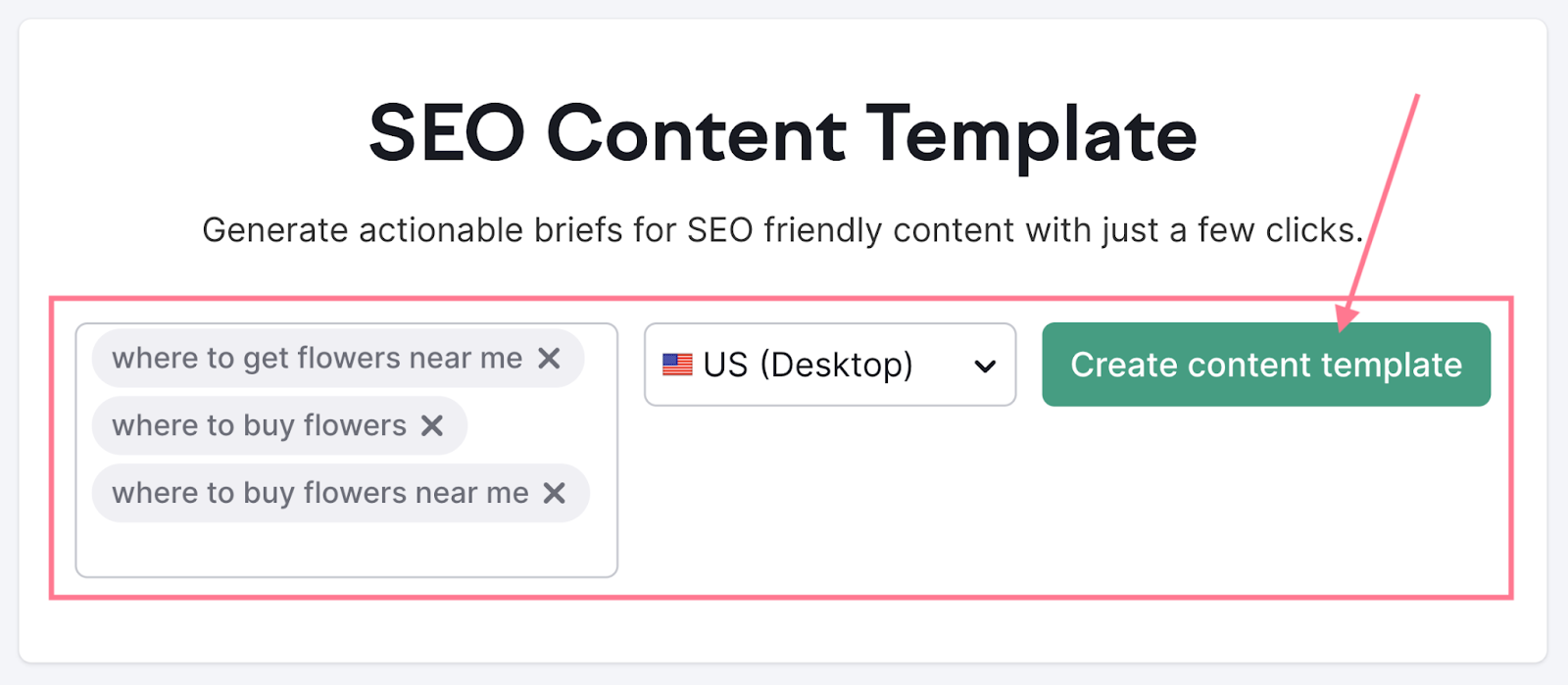1568x685 pixels.
Task: Select the 'where to get flowers near me' tag label
Action: 318,359
